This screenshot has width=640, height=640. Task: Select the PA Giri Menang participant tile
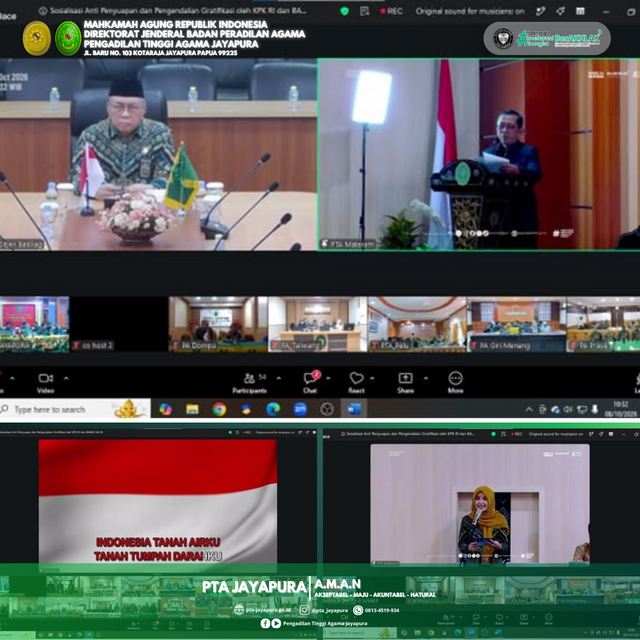pos(516,324)
